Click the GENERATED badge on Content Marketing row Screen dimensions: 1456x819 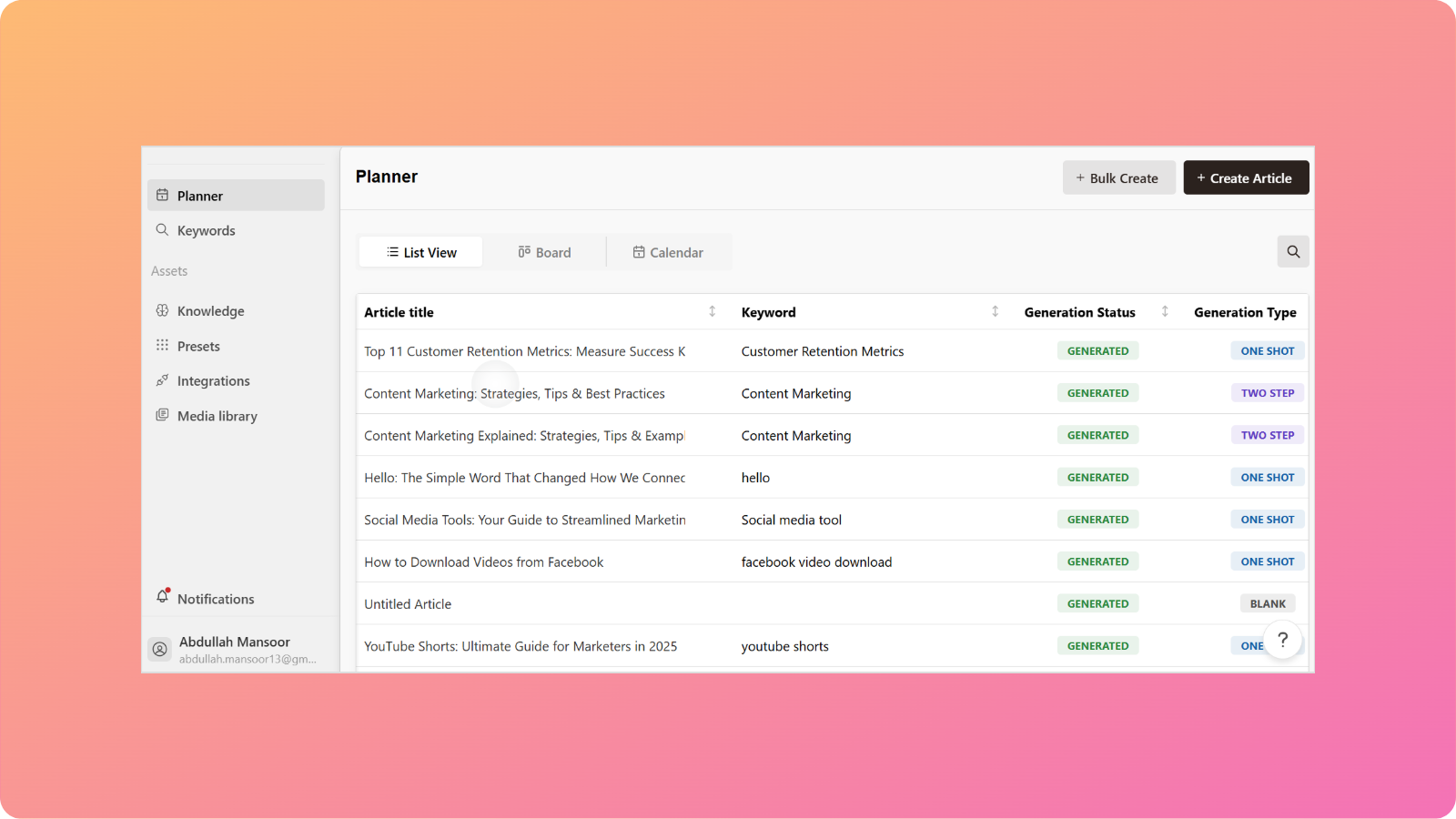[x=1097, y=392]
